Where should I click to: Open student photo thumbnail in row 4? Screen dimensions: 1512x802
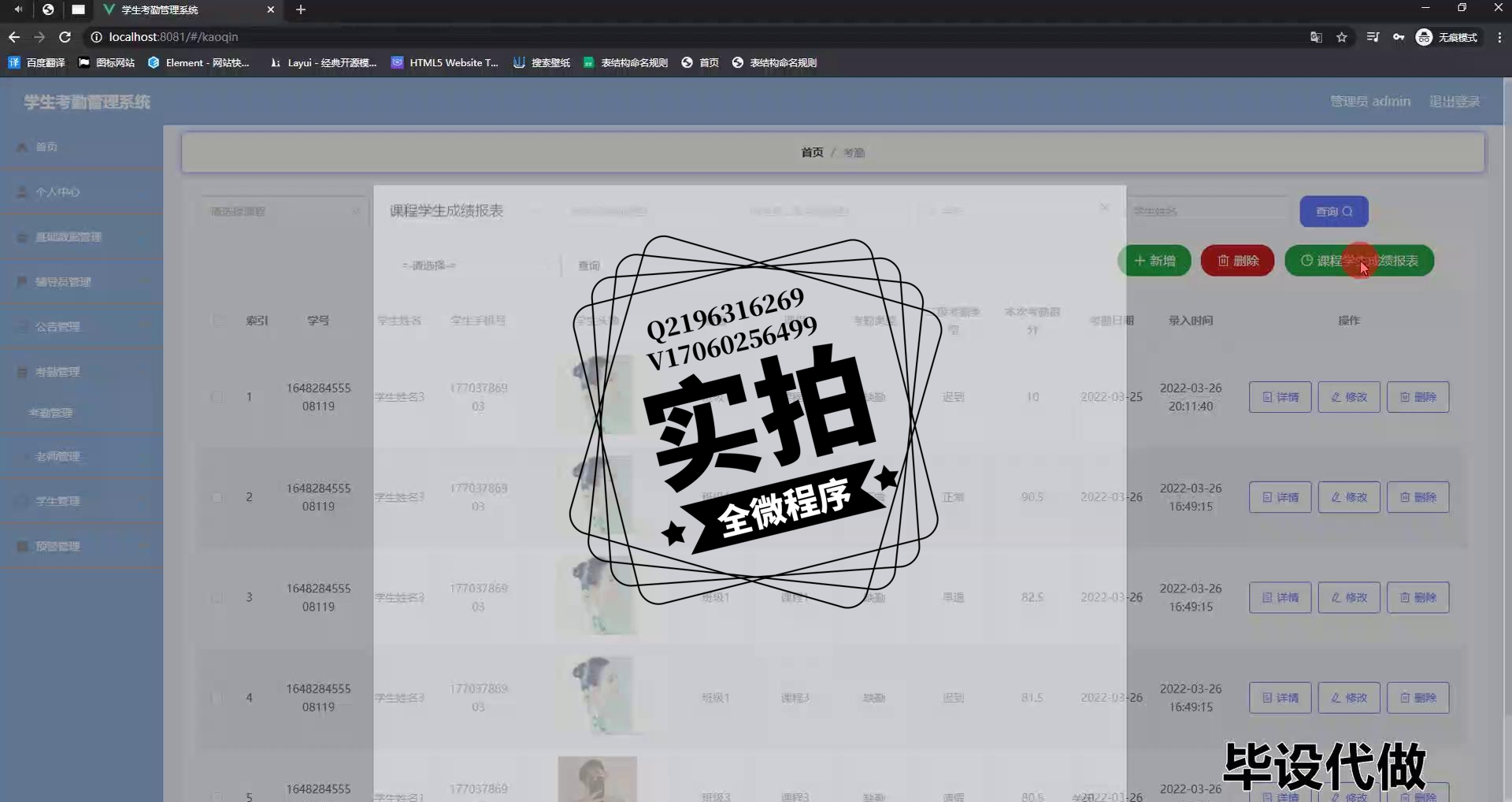pyautogui.click(x=596, y=697)
